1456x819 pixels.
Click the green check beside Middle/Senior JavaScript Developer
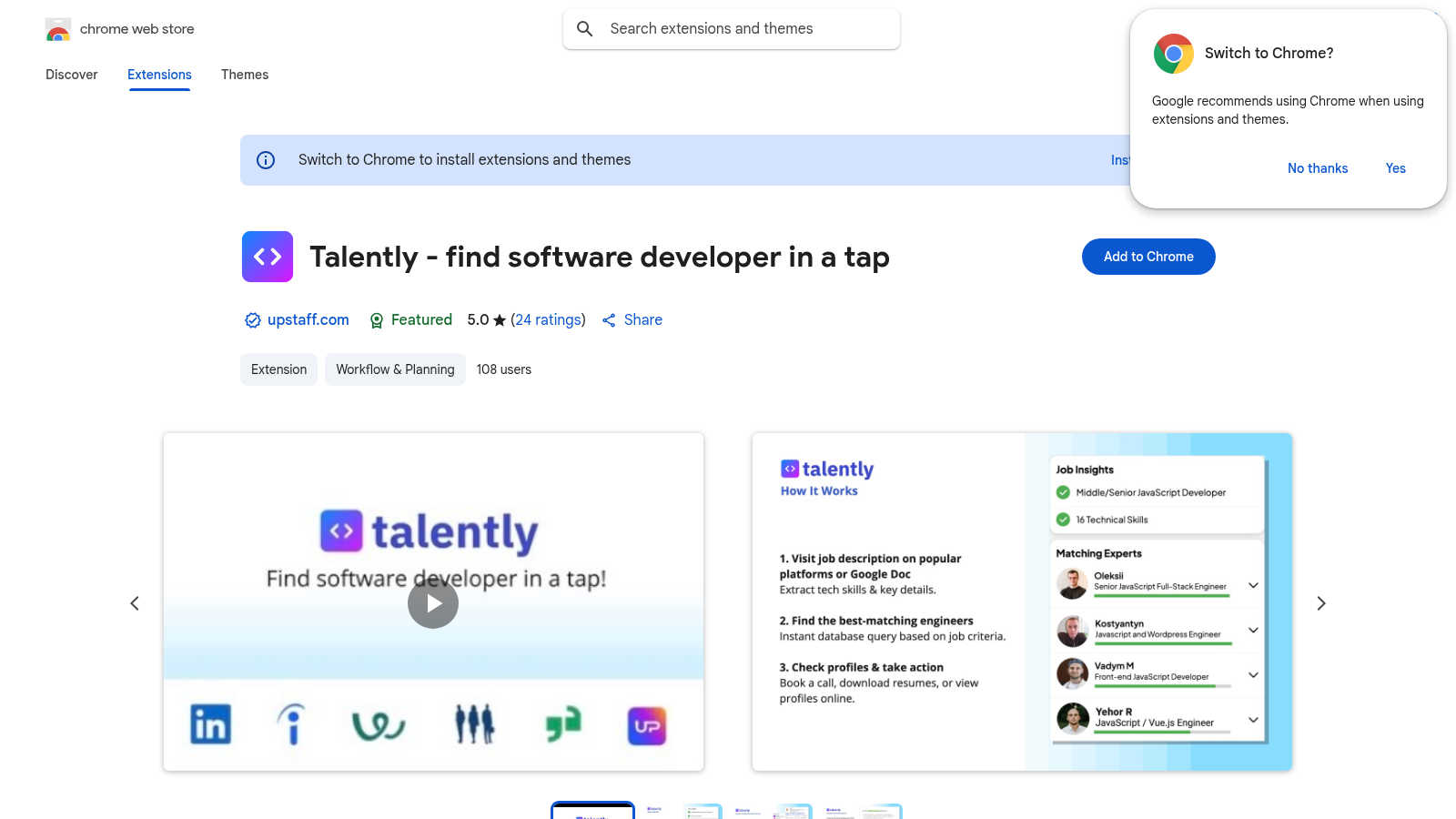pos(1063,492)
